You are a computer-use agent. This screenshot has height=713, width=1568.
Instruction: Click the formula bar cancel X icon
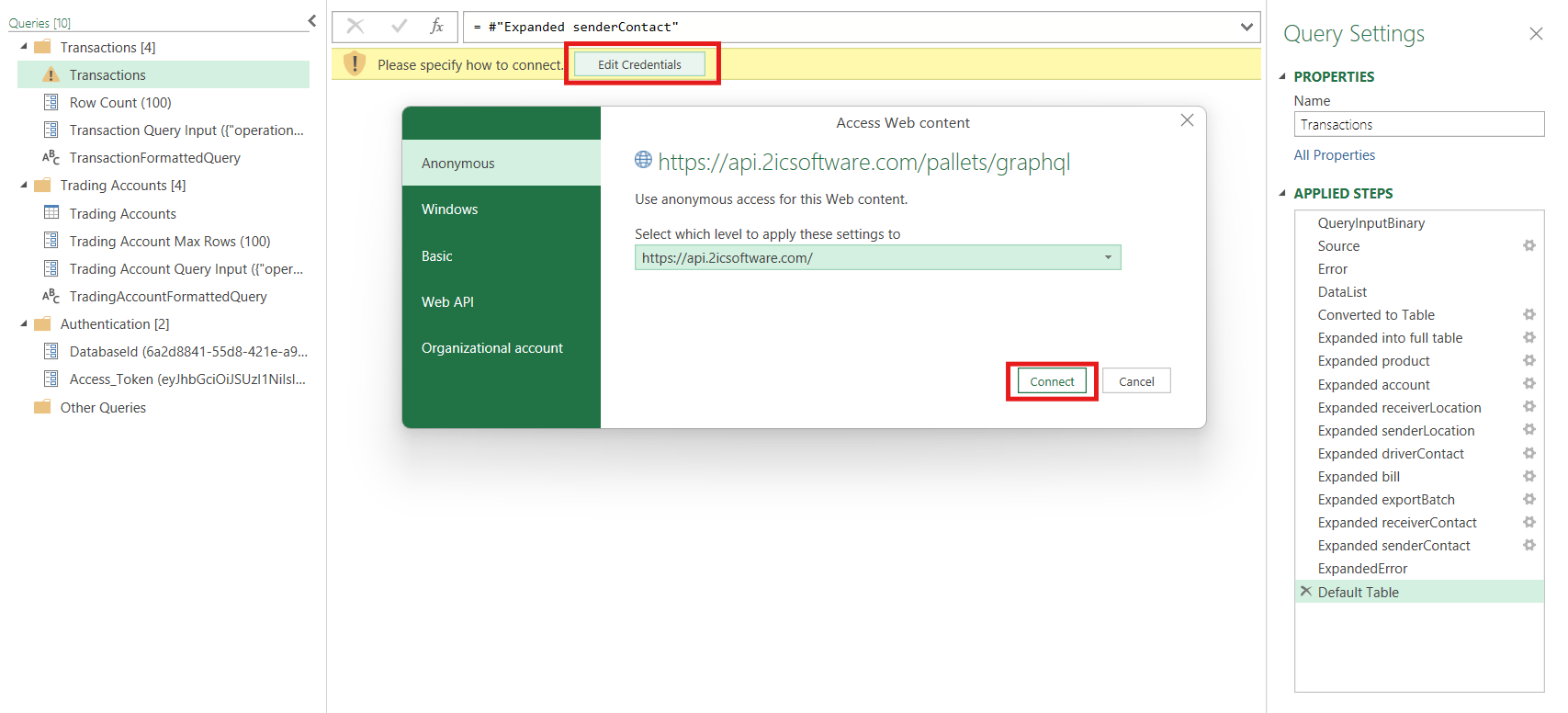(x=355, y=27)
